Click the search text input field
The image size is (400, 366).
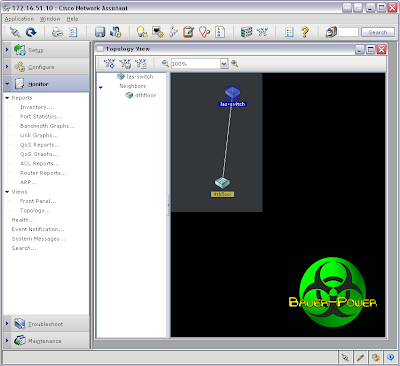(x=348, y=32)
